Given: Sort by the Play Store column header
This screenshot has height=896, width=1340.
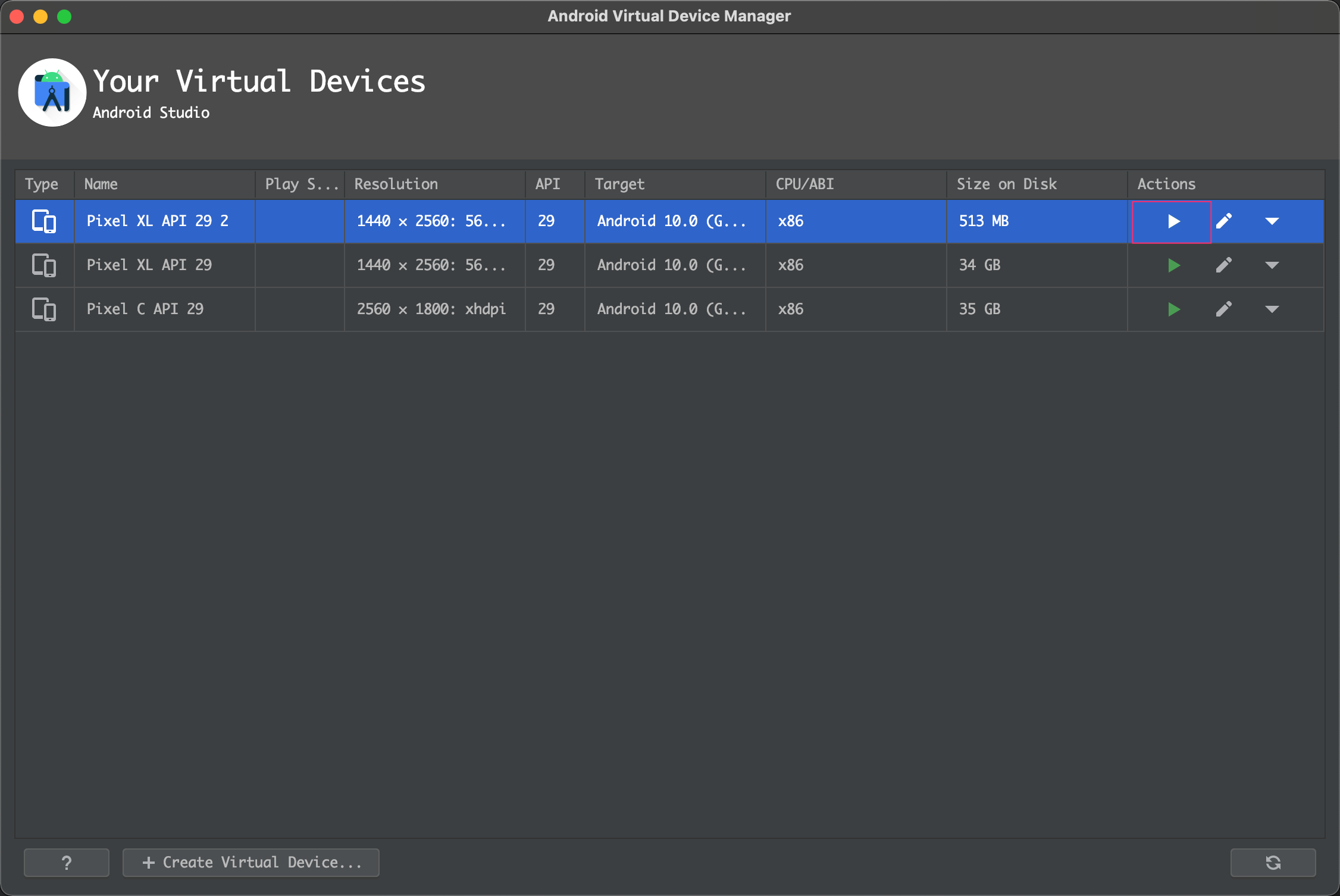Looking at the screenshot, I should (300, 184).
